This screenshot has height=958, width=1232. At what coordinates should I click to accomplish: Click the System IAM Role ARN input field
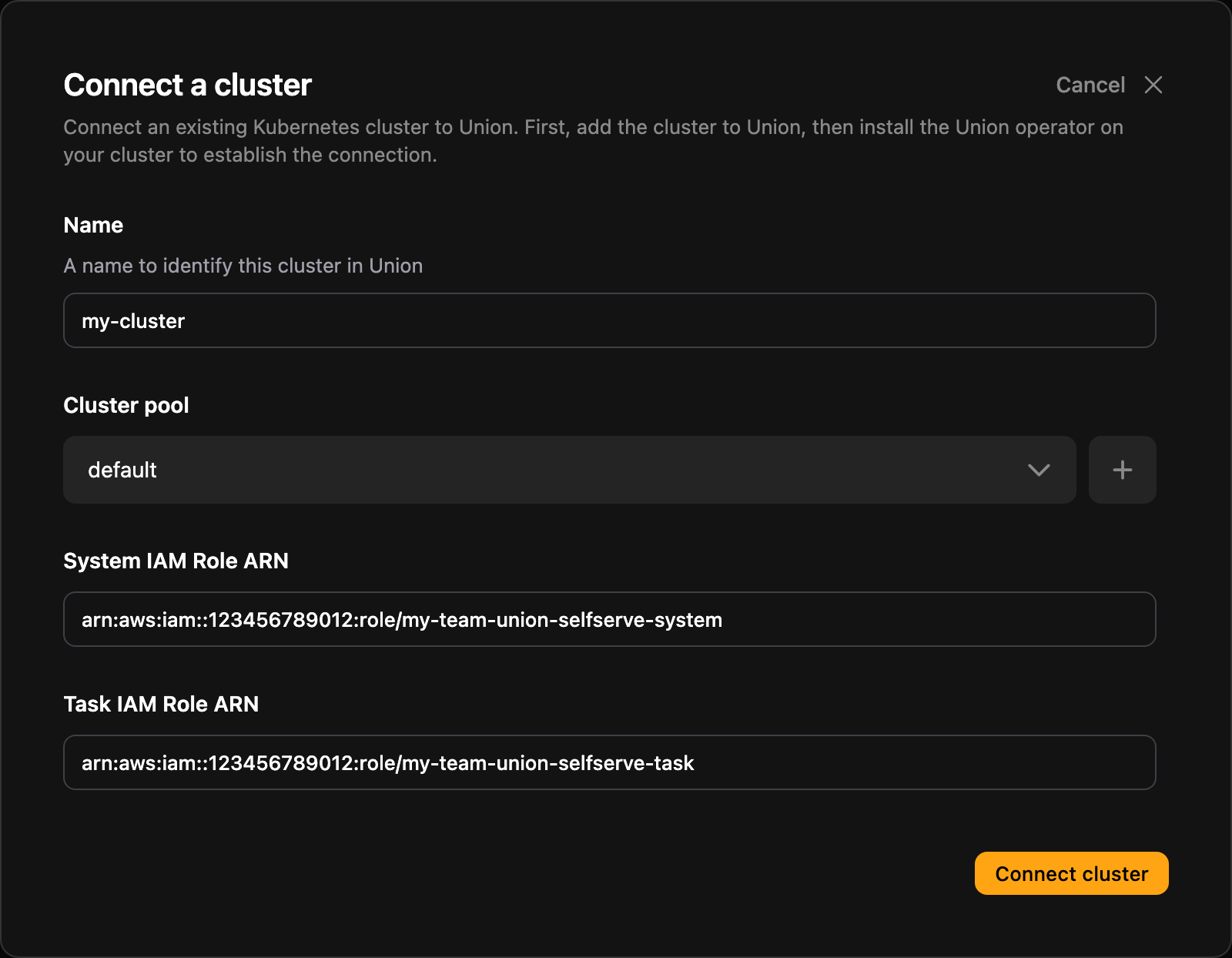(x=609, y=619)
